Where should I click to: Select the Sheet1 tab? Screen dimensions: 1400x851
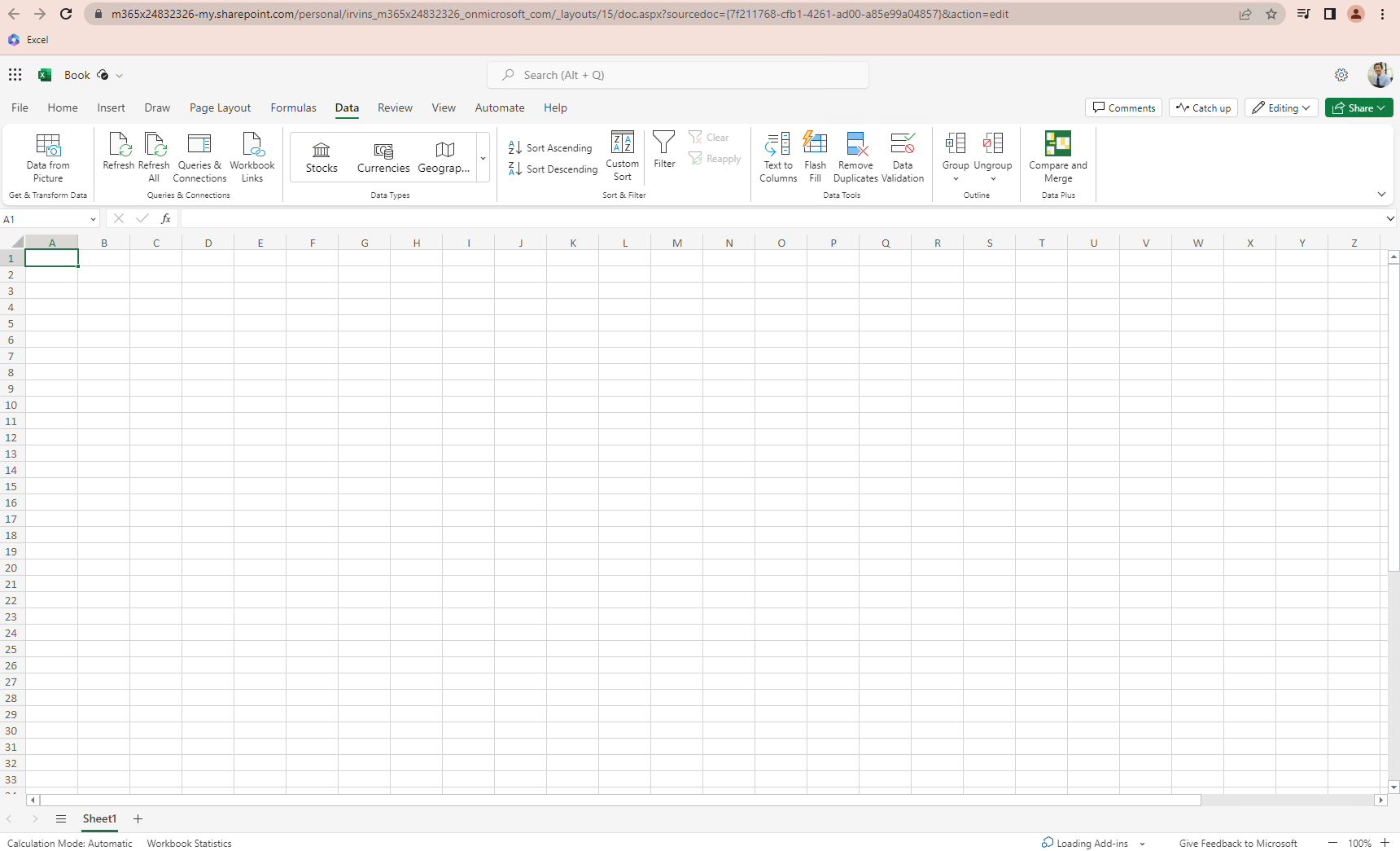(x=99, y=818)
